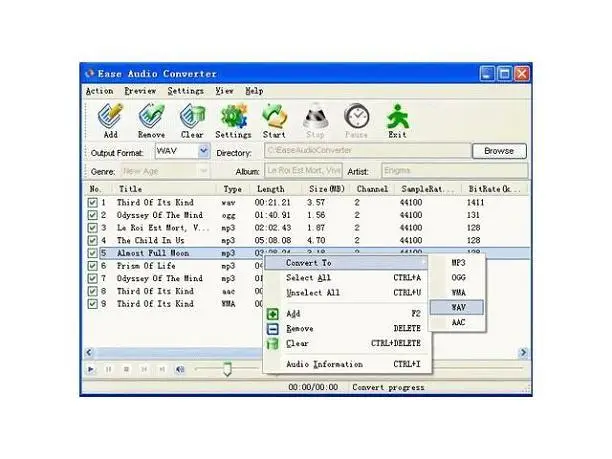Screen dimensions: 612x459
Task: Click the Browse directory button
Action: click(x=499, y=151)
